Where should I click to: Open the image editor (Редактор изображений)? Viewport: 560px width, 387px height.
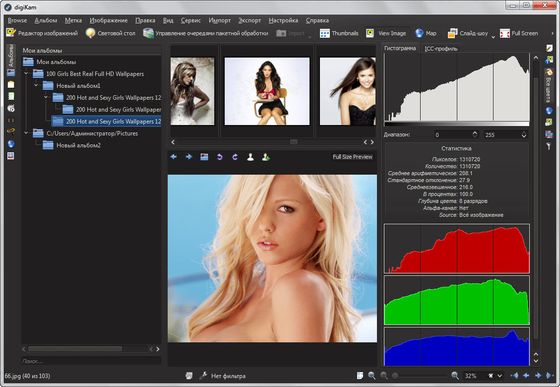[x=41, y=33]
